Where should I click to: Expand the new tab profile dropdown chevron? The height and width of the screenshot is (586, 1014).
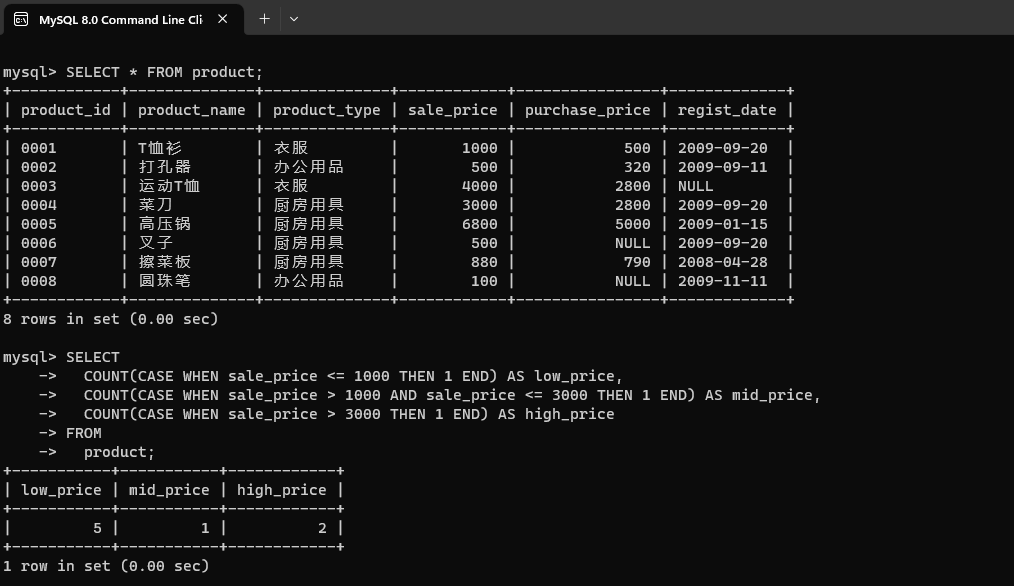(293, 19)
